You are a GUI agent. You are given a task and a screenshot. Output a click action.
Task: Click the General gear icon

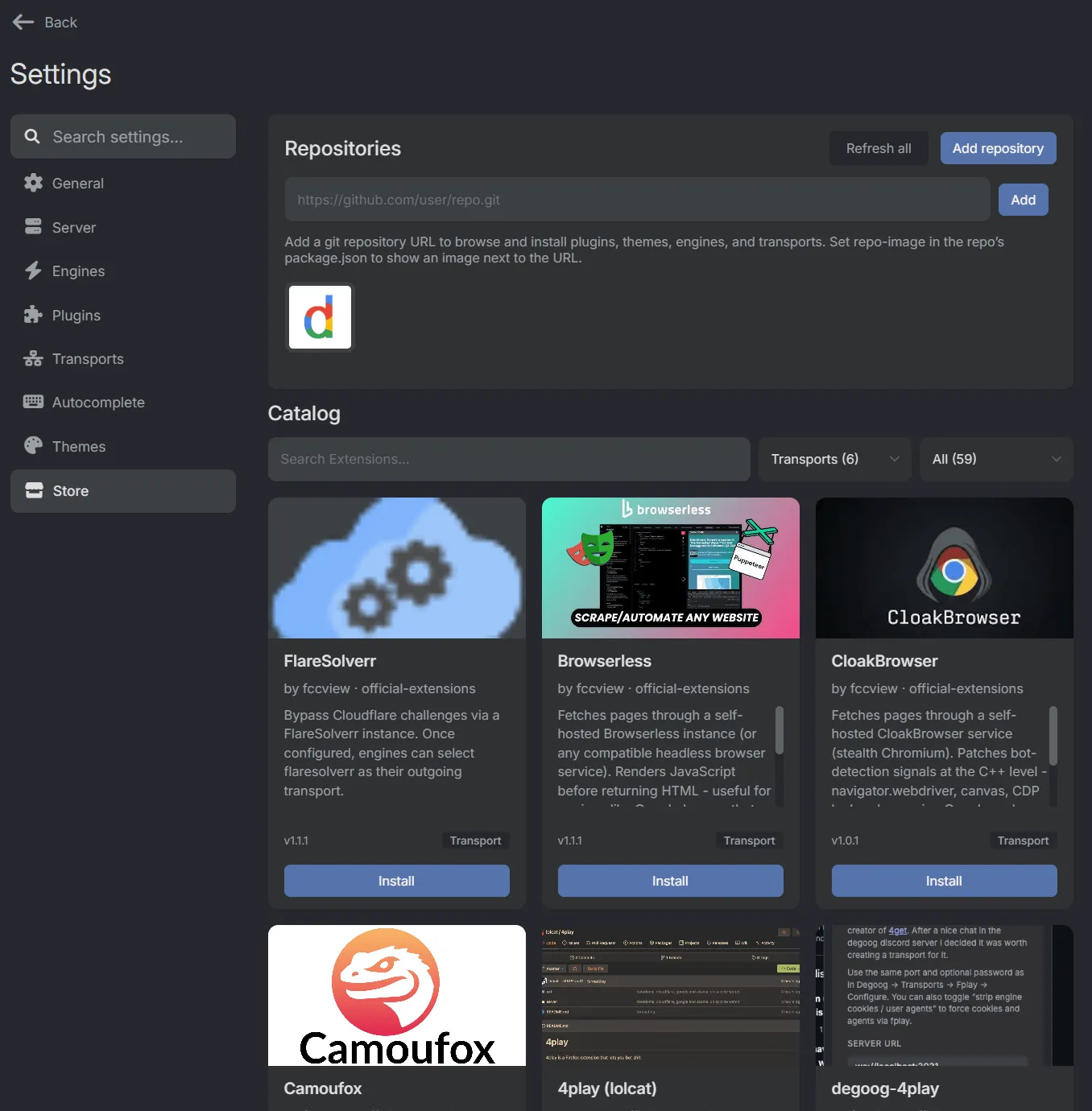[x=33, y=183]
